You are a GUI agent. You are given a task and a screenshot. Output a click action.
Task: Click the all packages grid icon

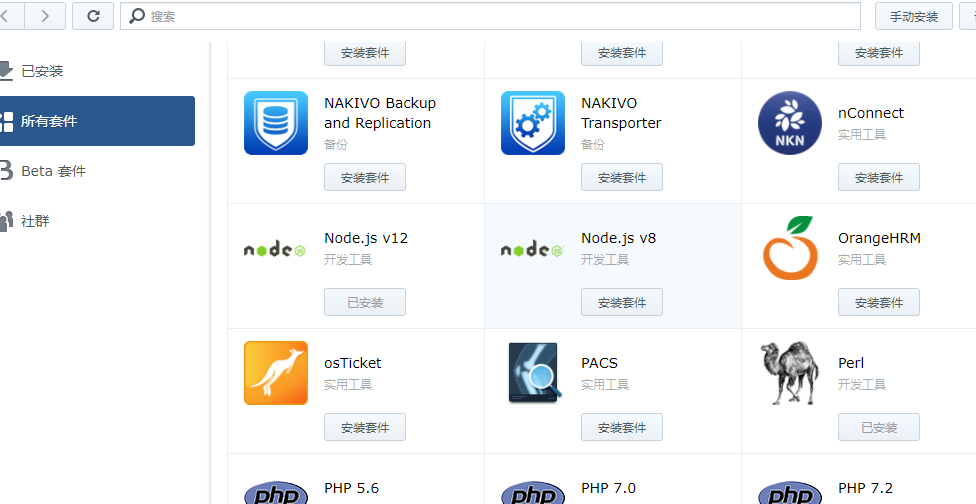point(6,121)
